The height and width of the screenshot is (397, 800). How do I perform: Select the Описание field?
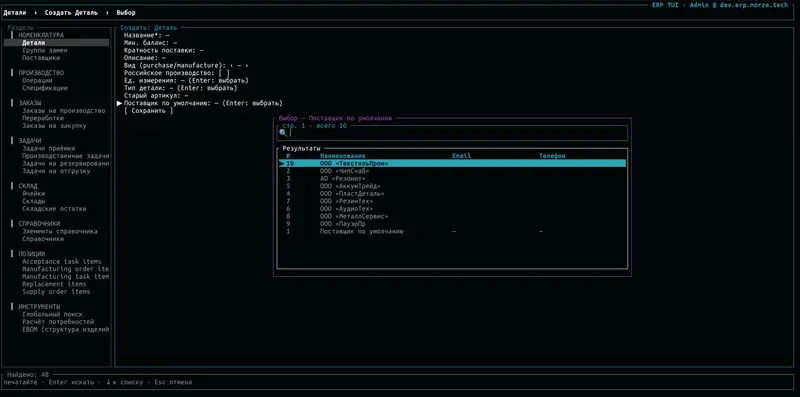(x=145, y=58)
